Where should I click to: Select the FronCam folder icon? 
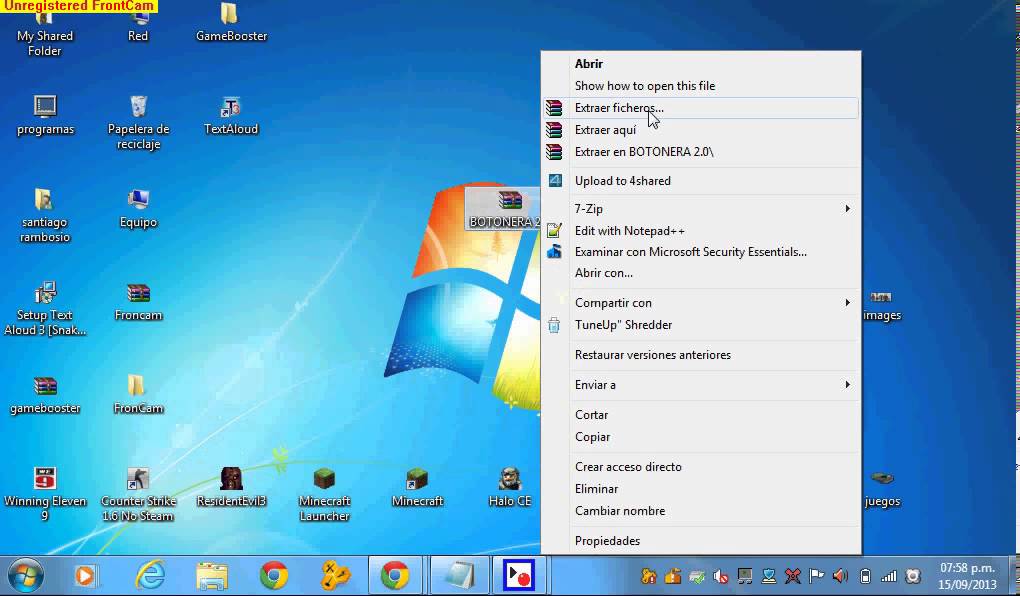pos(138,395)
